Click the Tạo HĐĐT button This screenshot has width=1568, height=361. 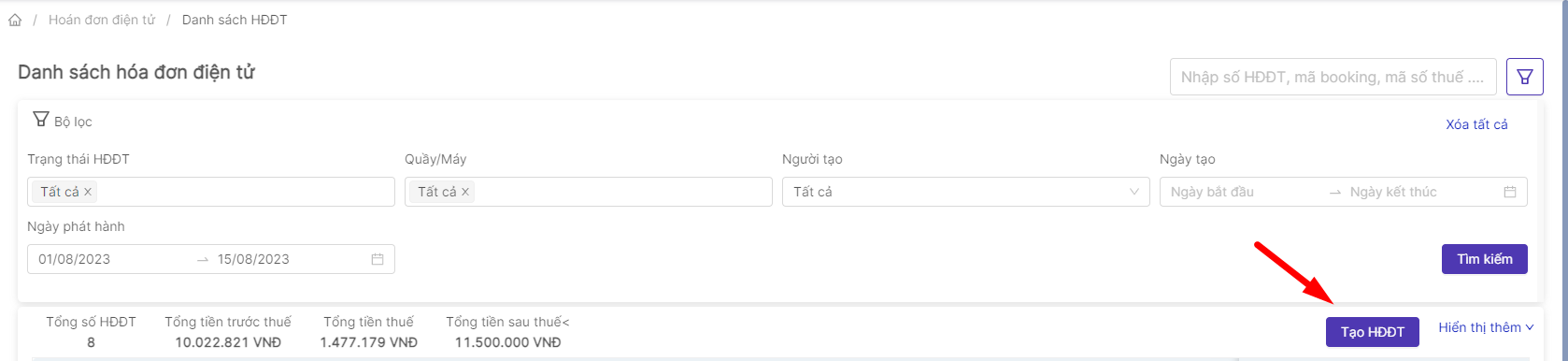click(1373, 332)
